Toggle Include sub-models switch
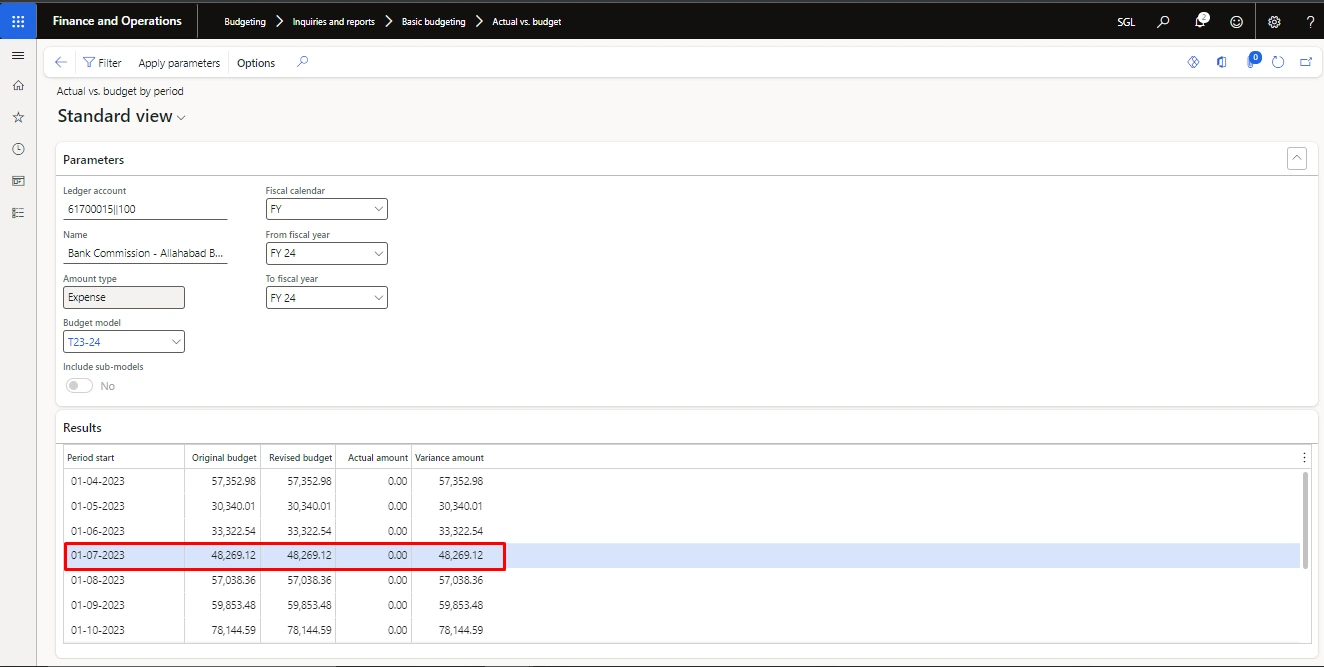Viewport: 1324px width, 667px height. pyautogui.click(x=79, y=386)
